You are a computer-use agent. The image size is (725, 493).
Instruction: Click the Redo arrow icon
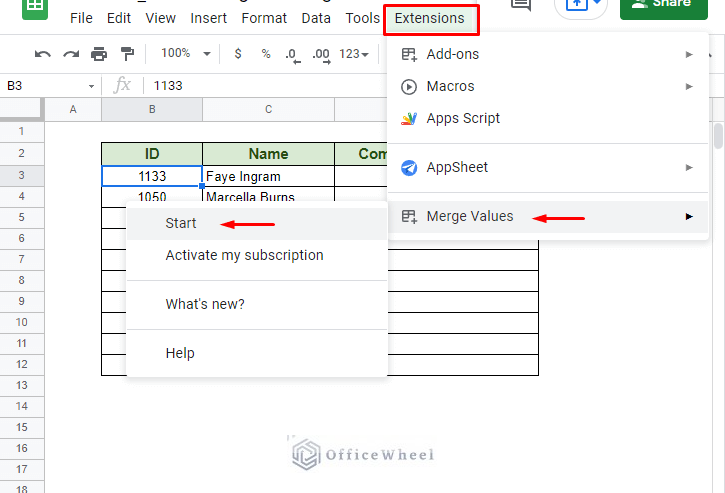point(71,55)
